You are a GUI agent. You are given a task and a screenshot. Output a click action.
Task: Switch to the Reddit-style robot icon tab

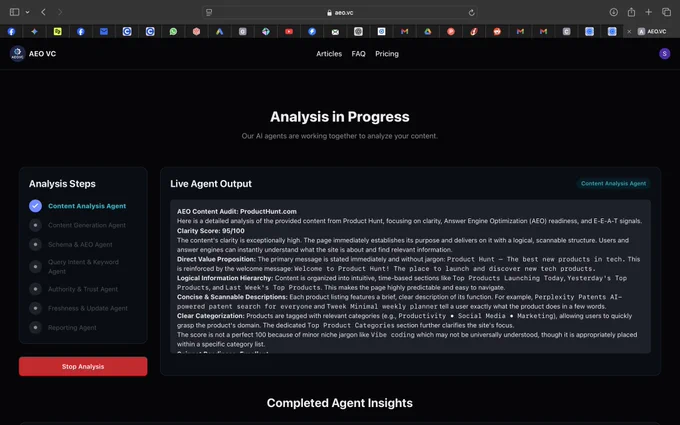click(497, 31)
